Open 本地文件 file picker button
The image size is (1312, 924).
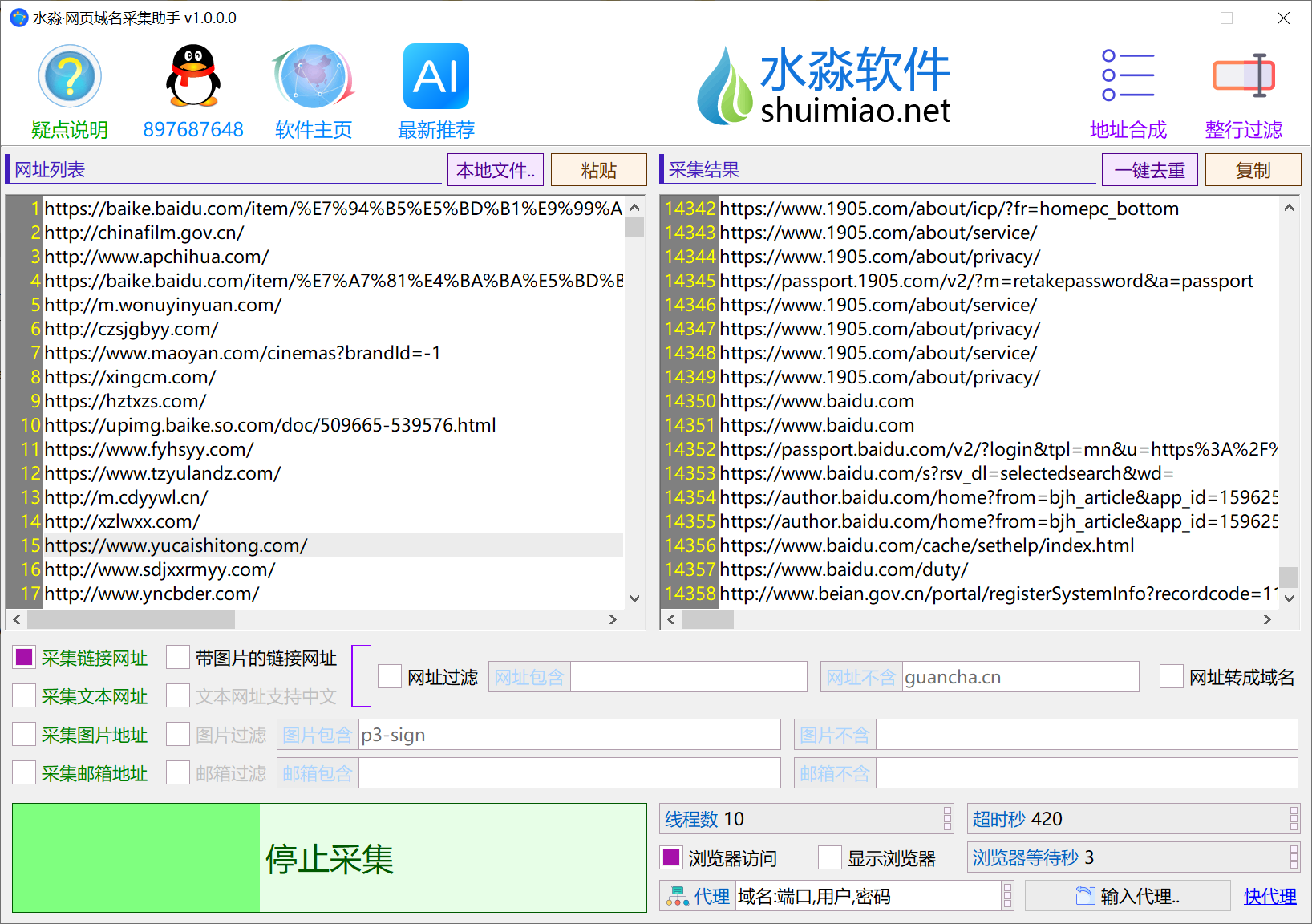click(x=495, y=169)
